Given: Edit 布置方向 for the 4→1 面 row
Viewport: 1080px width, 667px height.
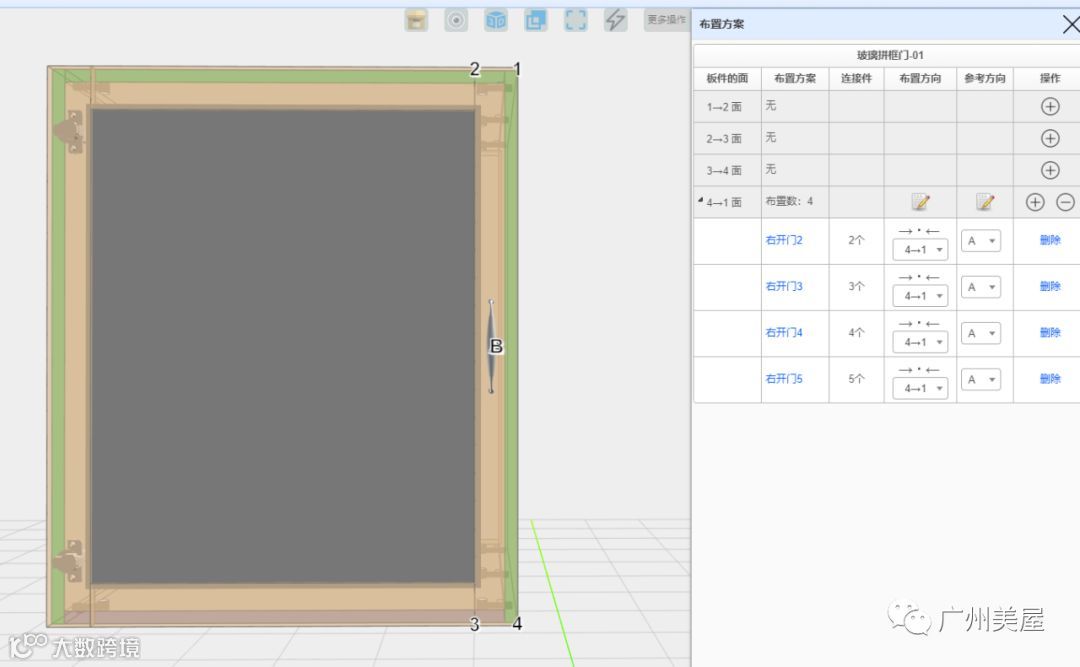Looking at the screenshot, I should pos(920,202).
